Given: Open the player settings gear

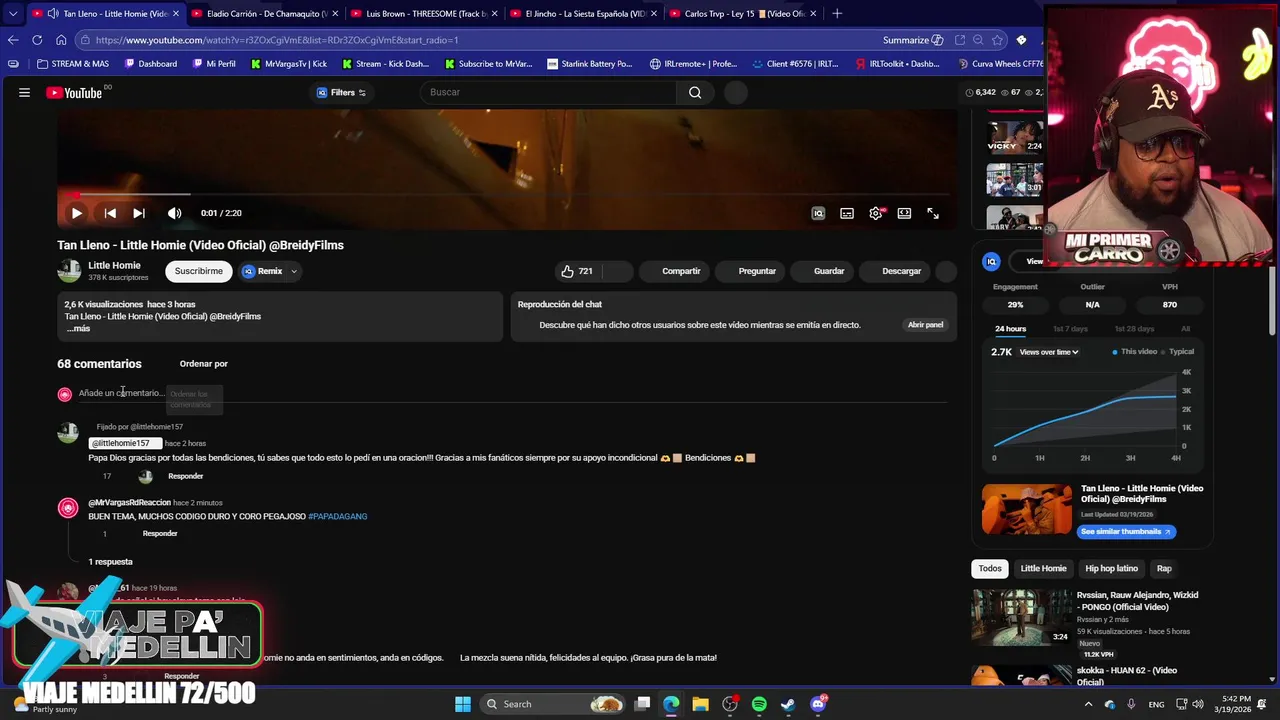Looking at the screenshot, I should coord(876,213).
